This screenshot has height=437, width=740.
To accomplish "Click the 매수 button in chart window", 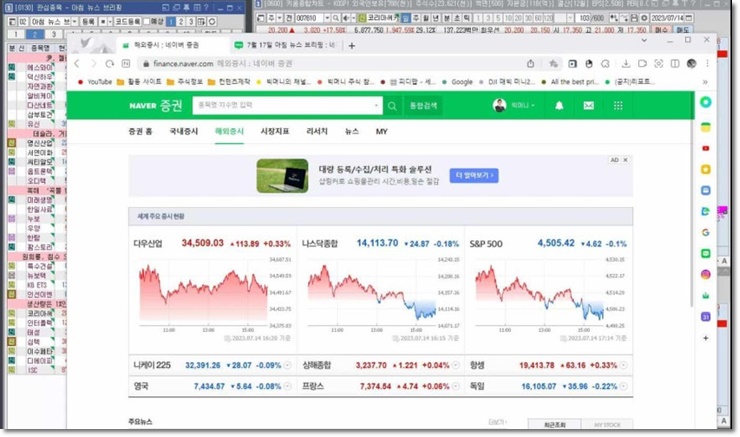I will tap(661, 30).
